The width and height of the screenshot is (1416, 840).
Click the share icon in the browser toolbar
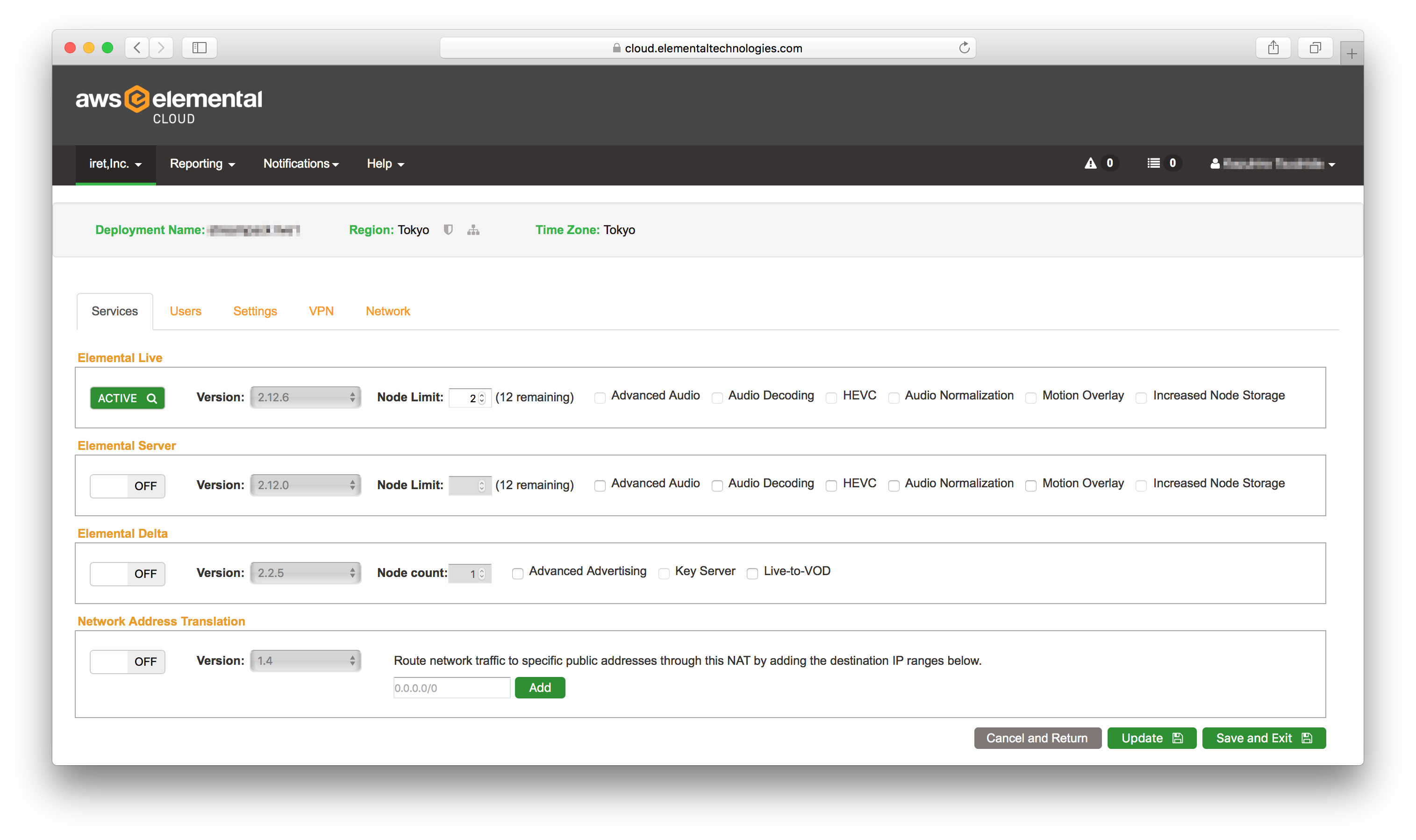[1274, 48]
